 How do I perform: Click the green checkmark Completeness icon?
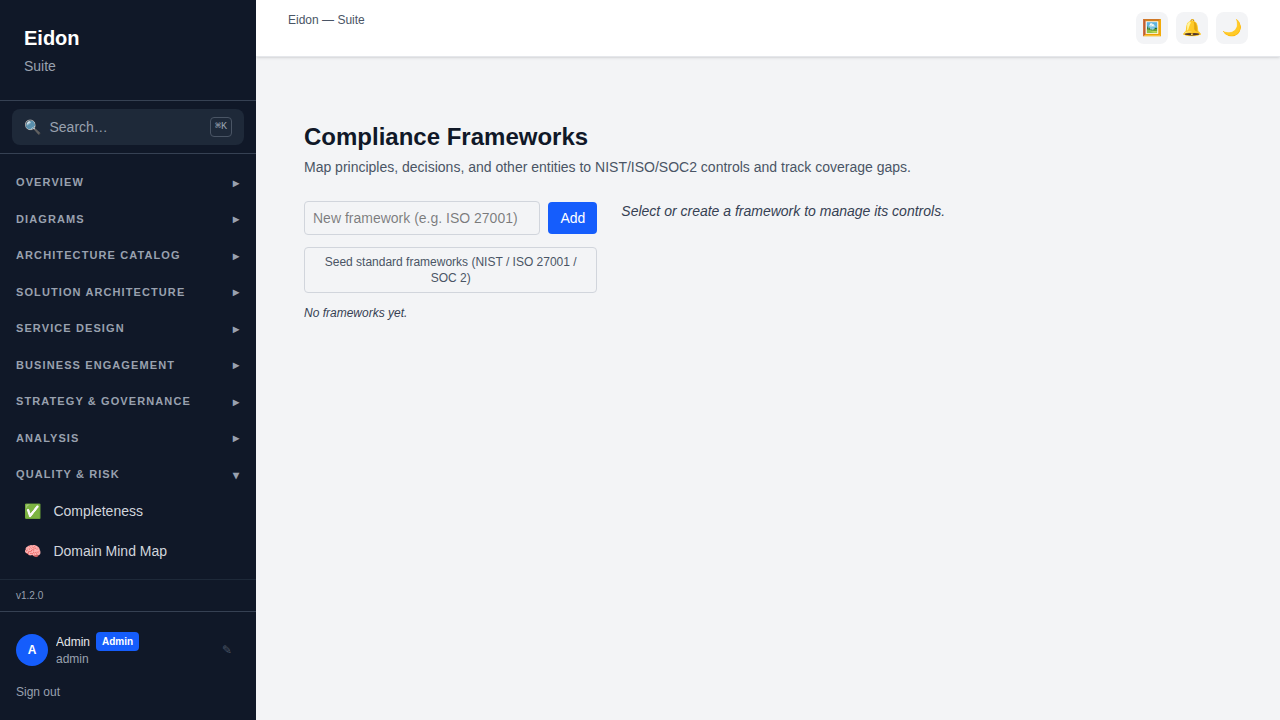(x=32, y=511)
